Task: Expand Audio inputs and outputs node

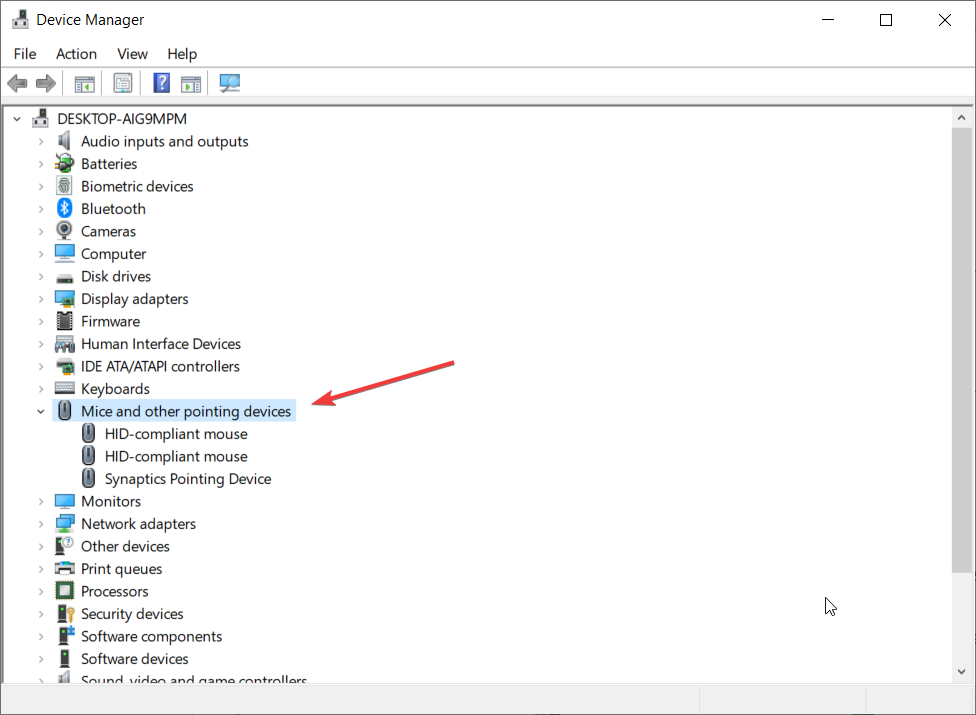Action: (41, 142)
